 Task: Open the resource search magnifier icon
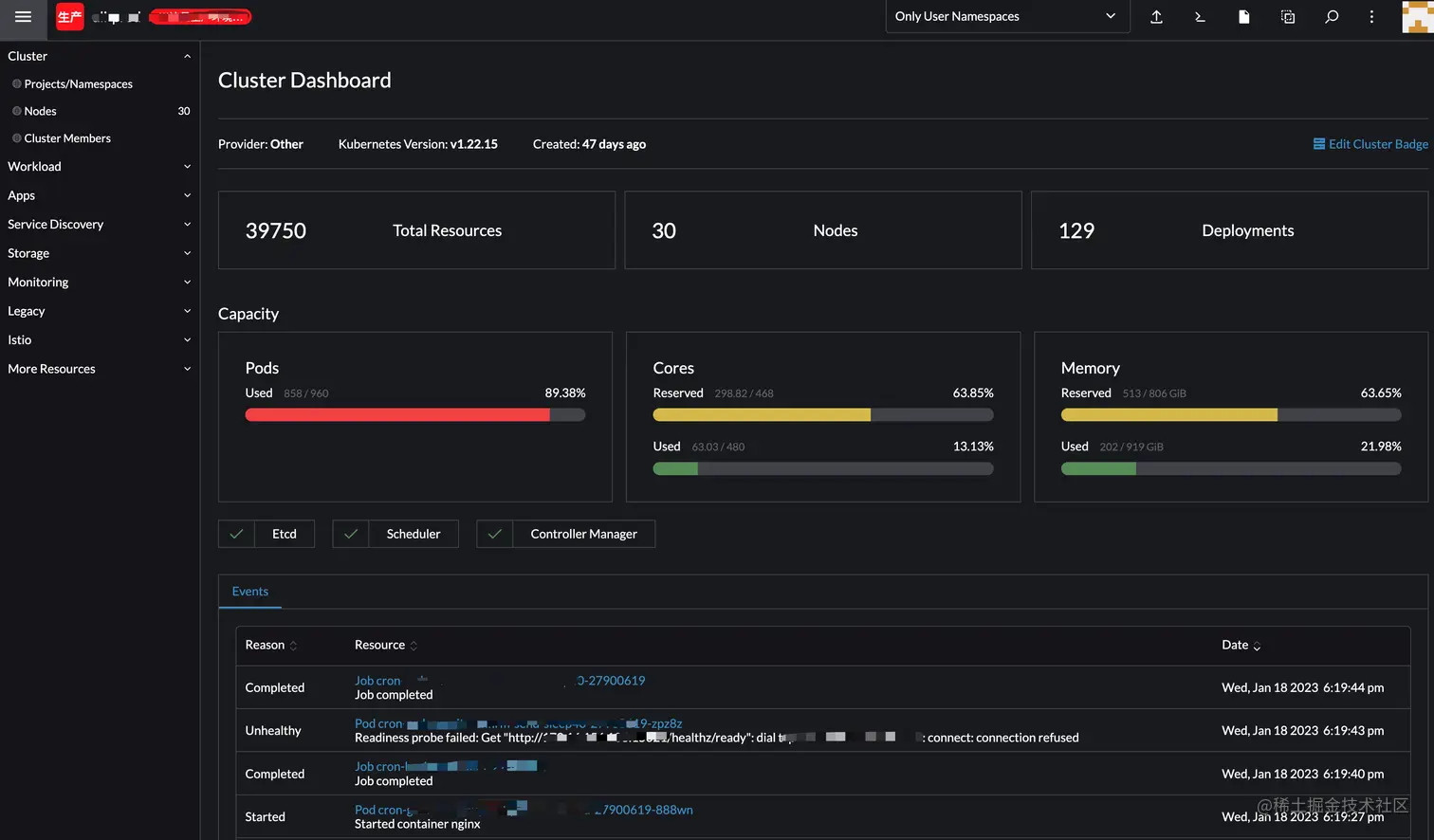tap(1332, 17)
